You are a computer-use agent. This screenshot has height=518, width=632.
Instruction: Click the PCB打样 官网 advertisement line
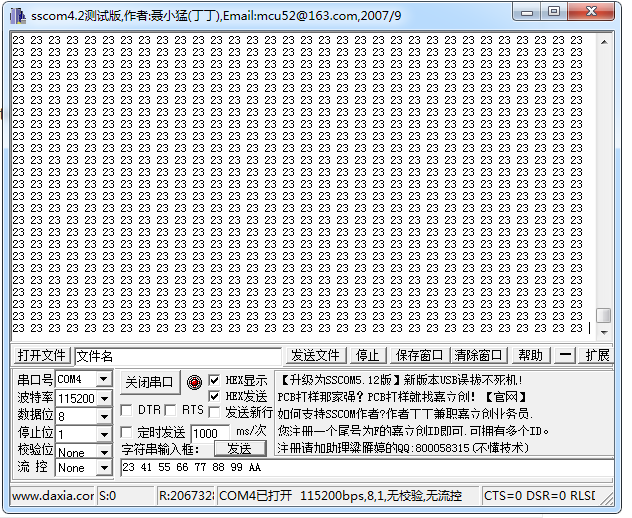[x=402, y=397]
